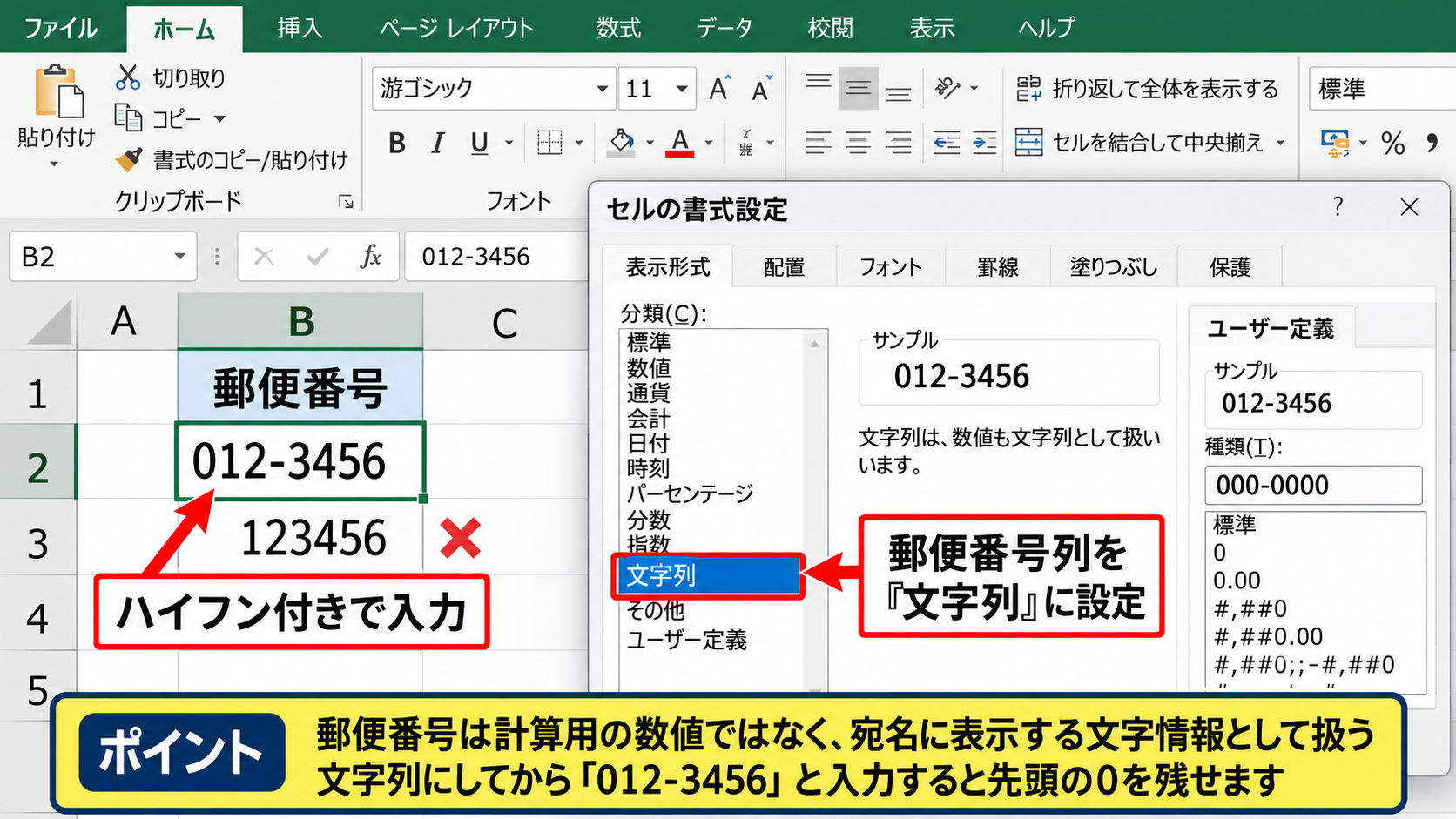1456x819 pixels.
Task: Open the データ ribbon tab
Action: (x=724, y=28)
